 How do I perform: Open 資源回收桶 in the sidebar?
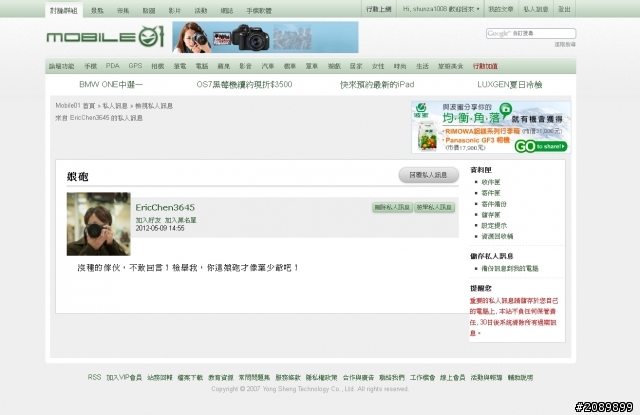coord(497,236)
